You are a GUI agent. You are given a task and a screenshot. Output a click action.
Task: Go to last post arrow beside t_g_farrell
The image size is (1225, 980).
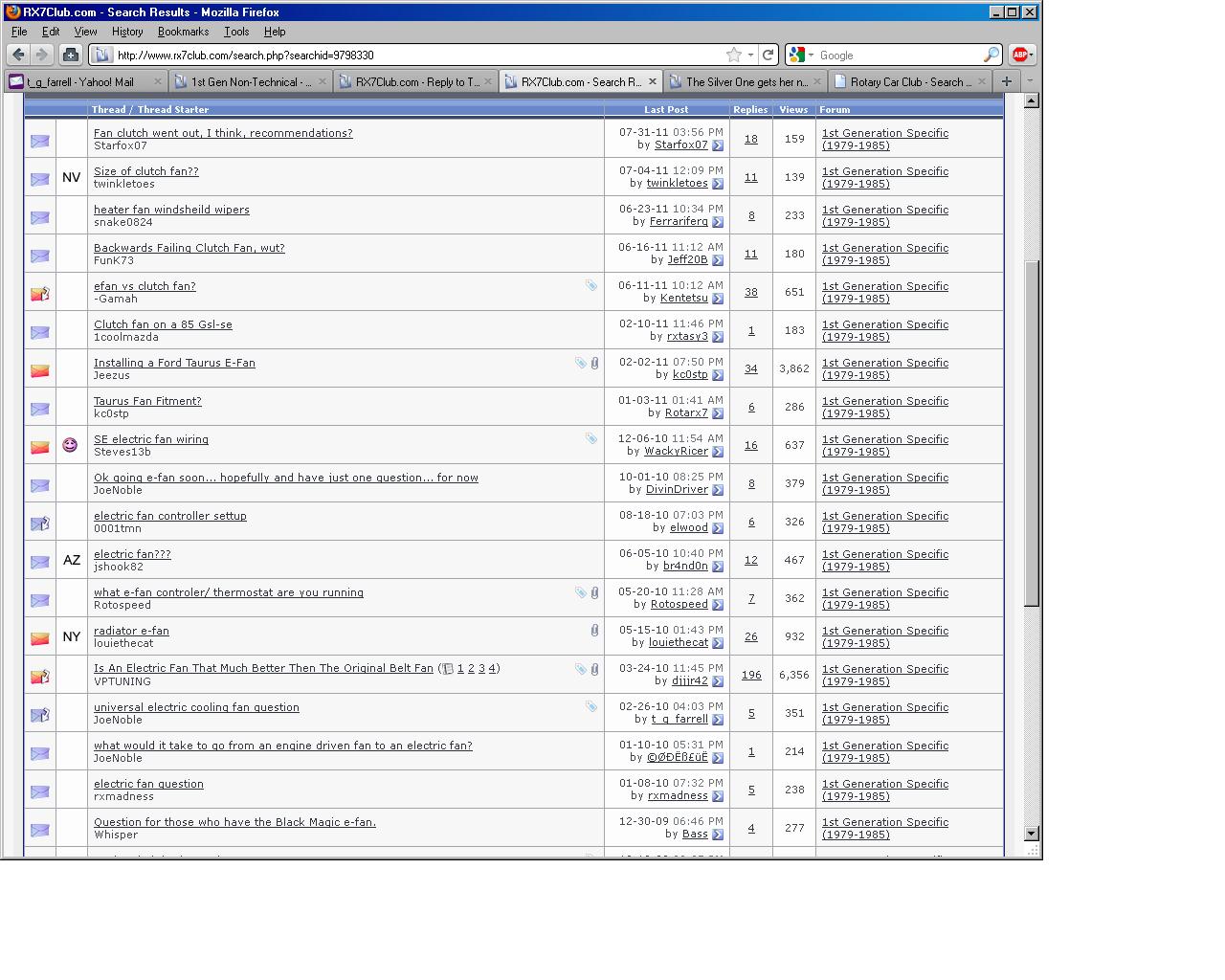(718, 720)
